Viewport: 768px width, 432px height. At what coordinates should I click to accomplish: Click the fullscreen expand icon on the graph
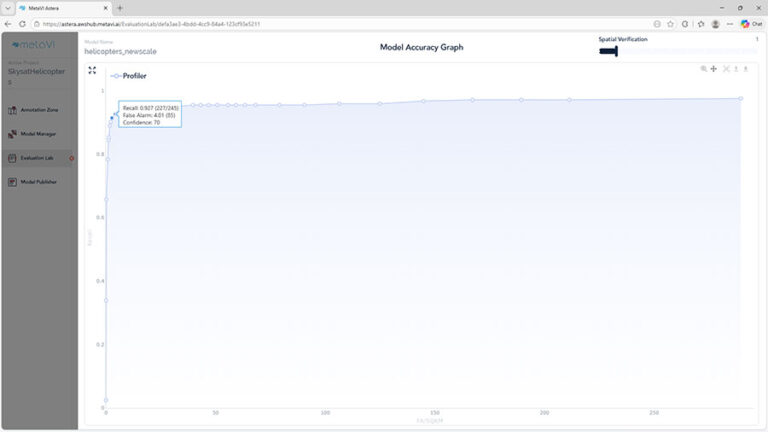92,71
